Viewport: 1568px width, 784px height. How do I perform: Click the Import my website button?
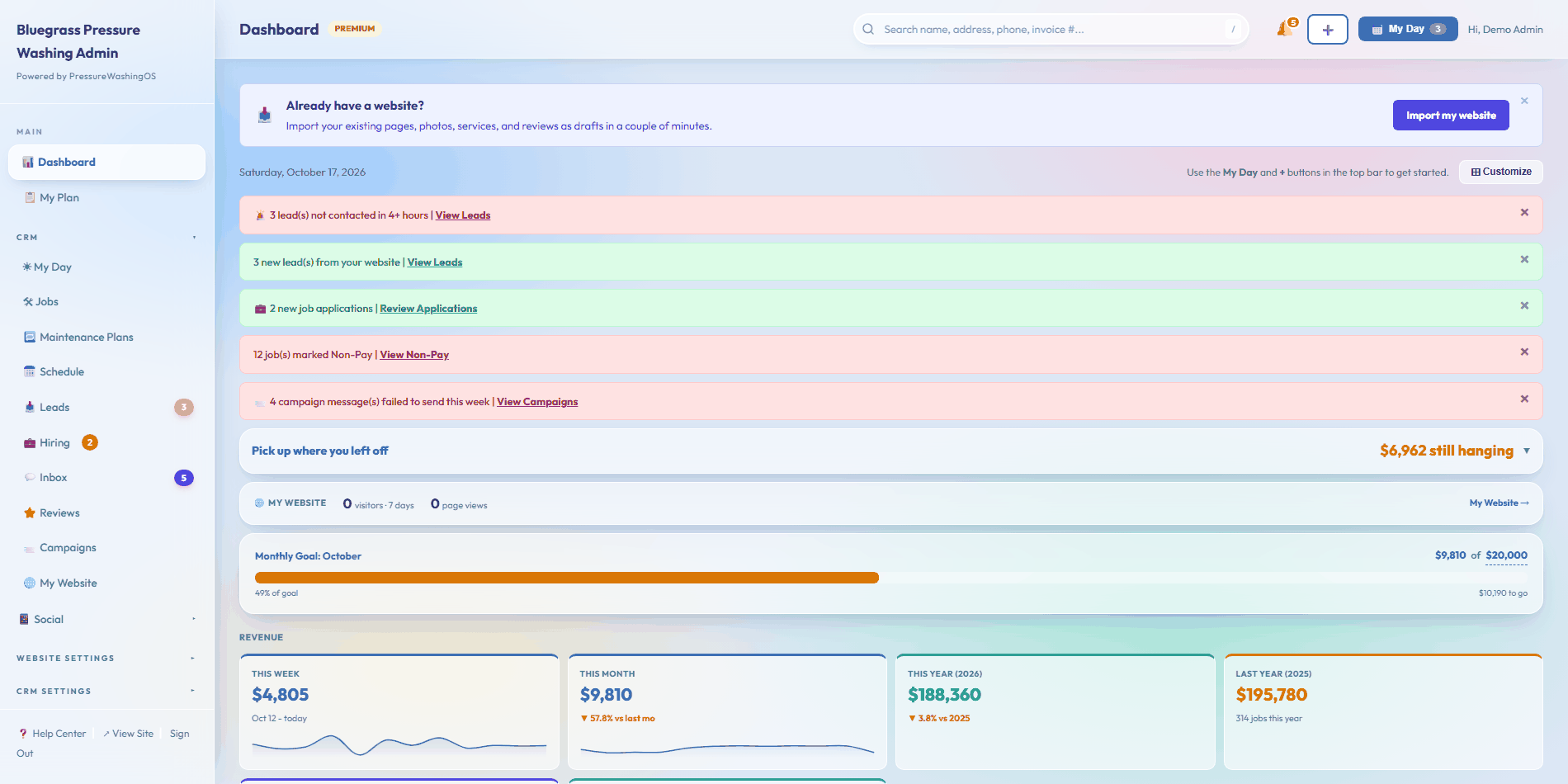click(x=1451, y=116)
